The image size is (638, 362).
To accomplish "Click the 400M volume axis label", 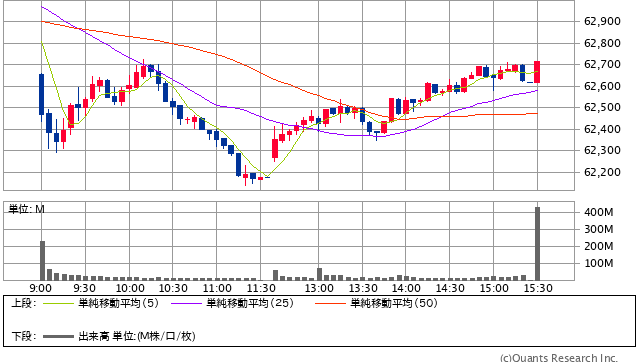I will pos(599,212).
